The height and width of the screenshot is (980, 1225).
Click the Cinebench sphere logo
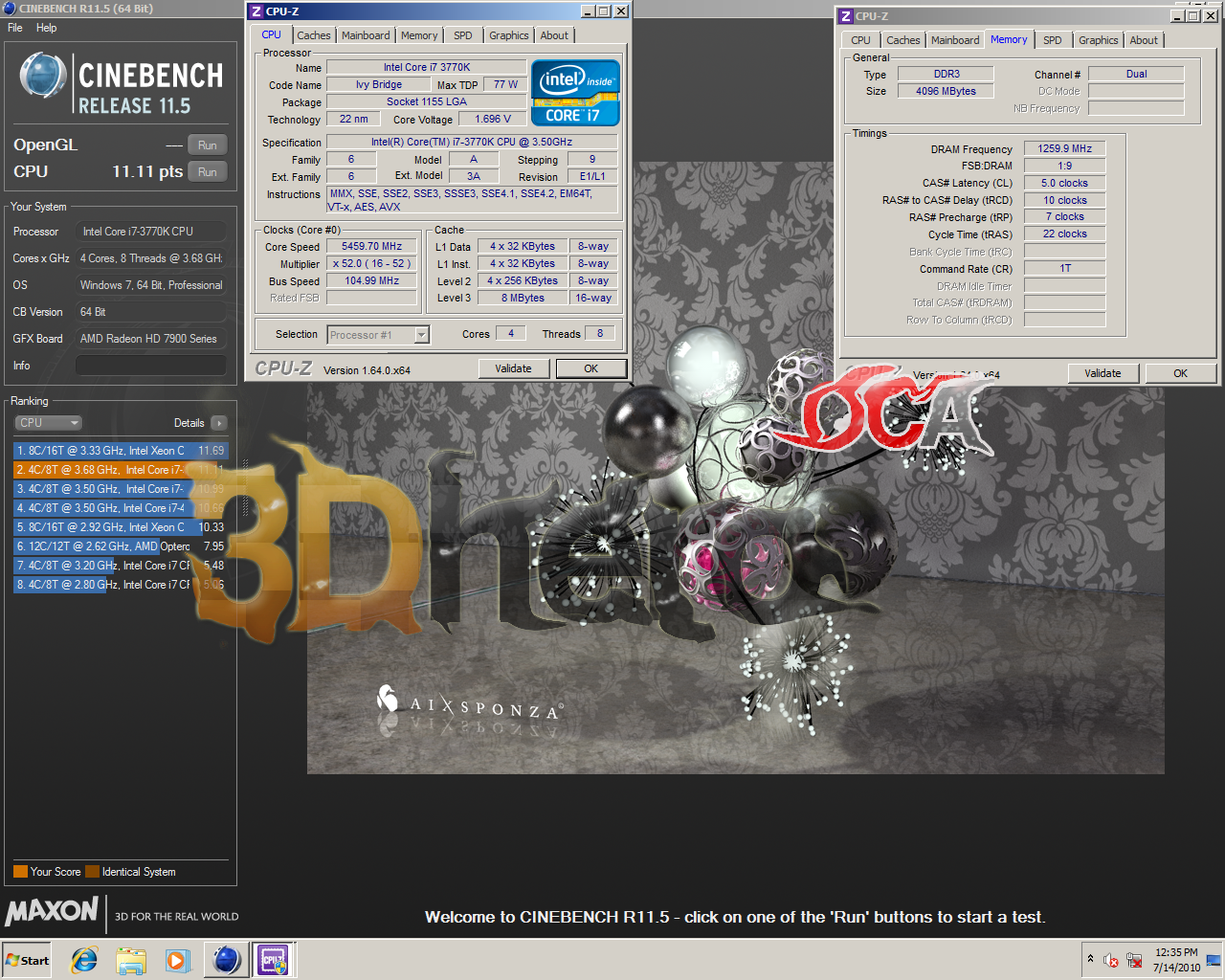(x=43, y=78)
